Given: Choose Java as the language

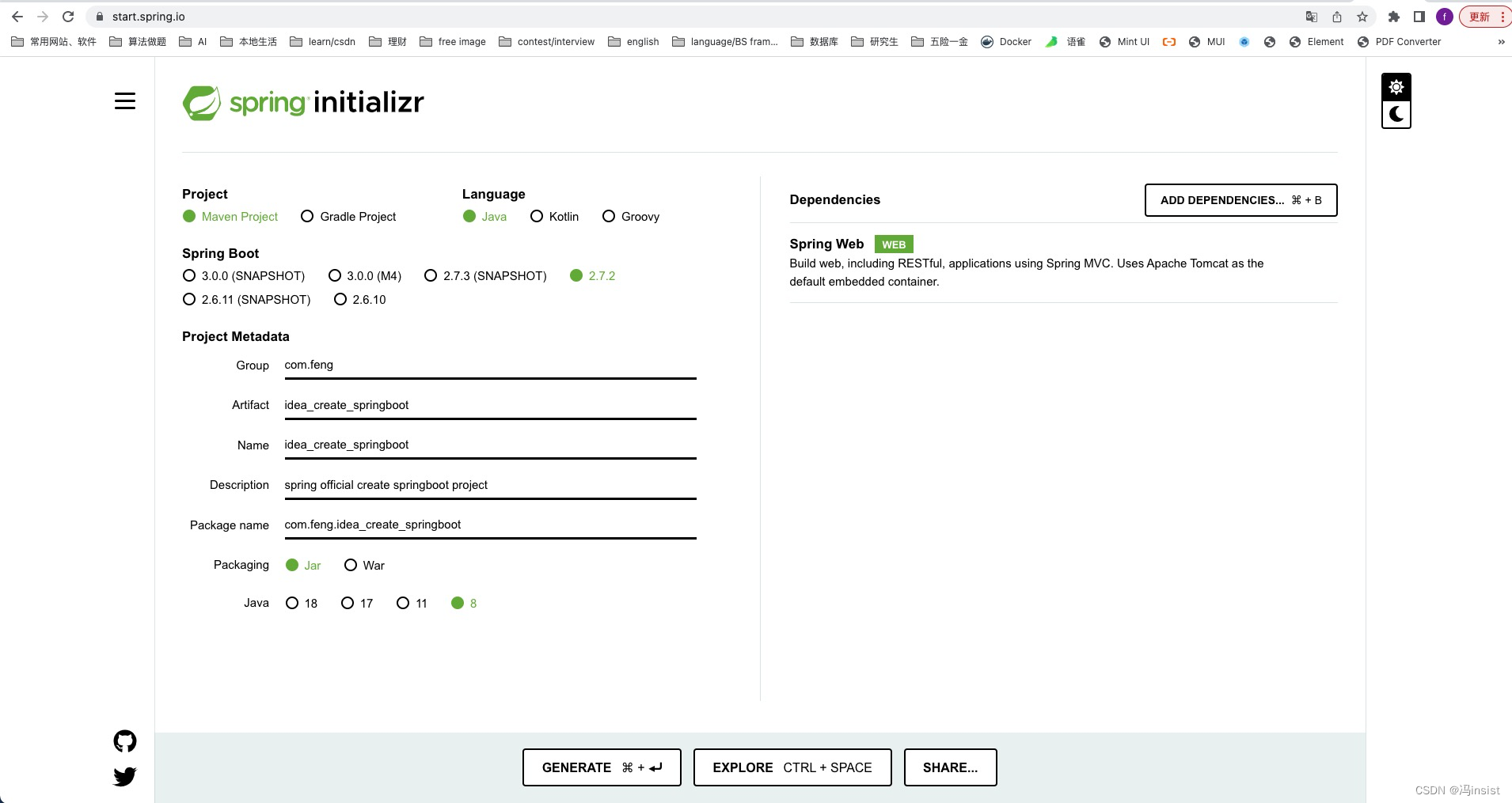Looking at the screenshot, I should 484,217.
